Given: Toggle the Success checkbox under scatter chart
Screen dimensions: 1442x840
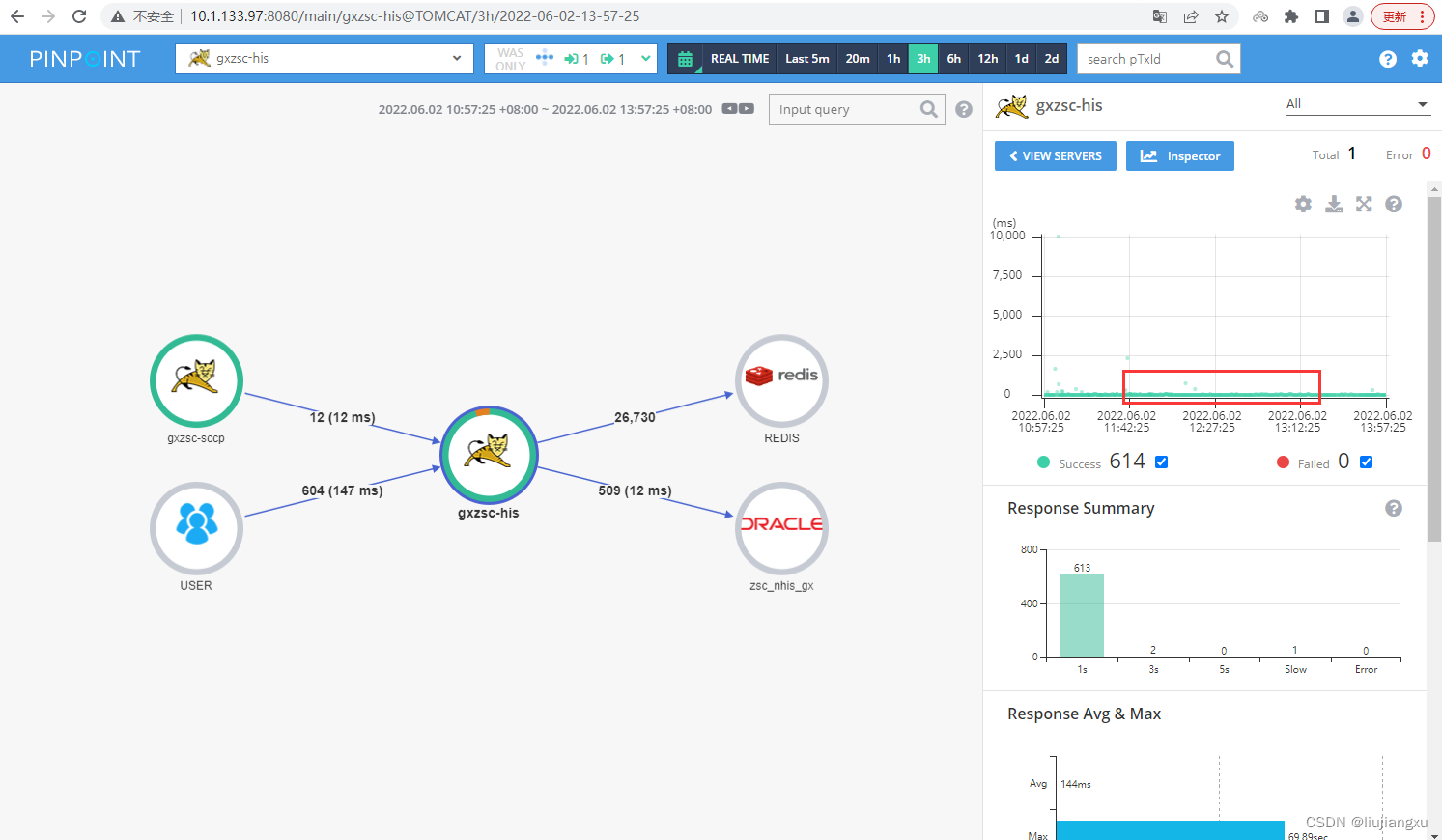Looking at the screenshot, I should [1162, 462].
